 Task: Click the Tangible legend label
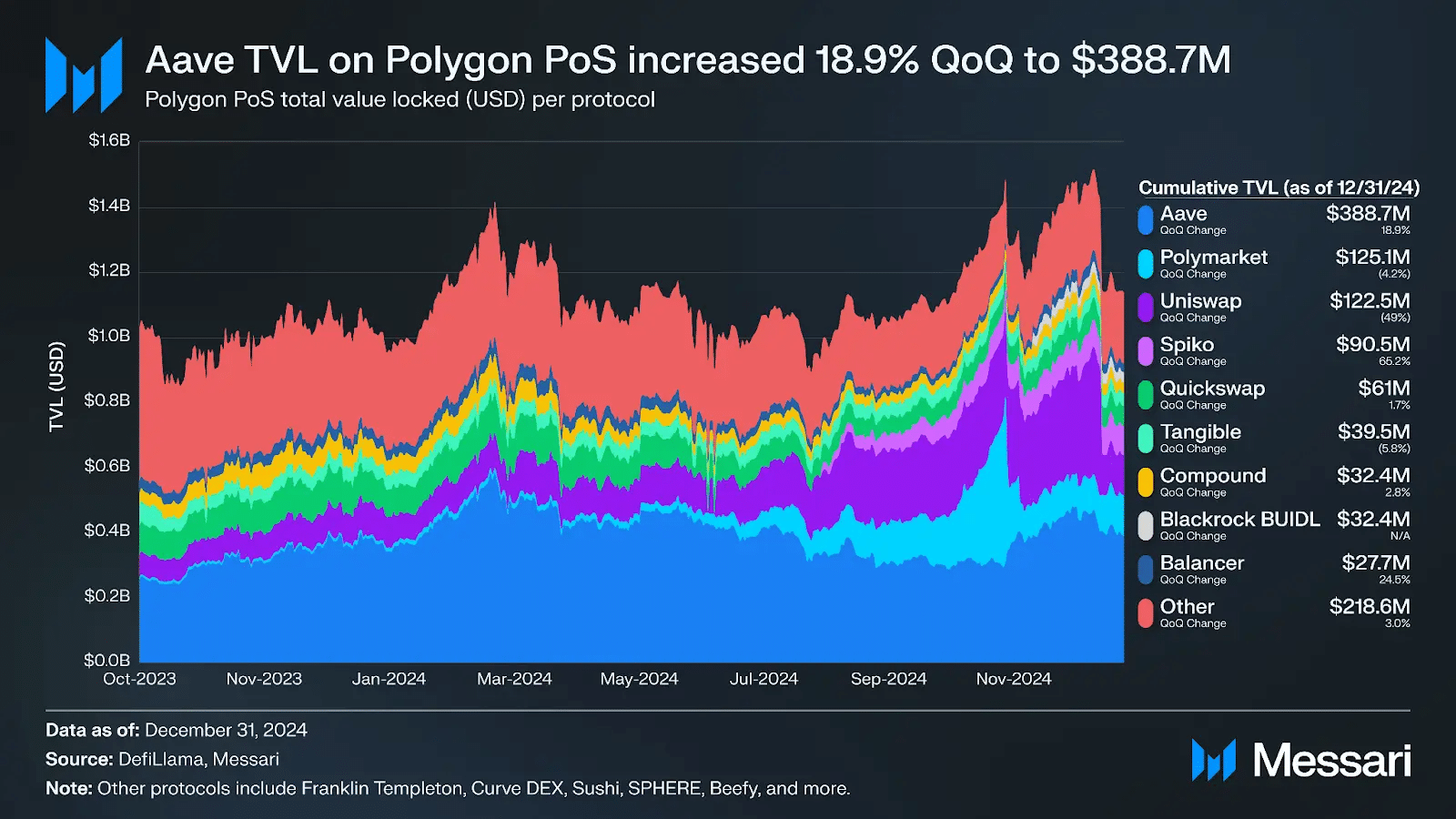coord(1200,432)
